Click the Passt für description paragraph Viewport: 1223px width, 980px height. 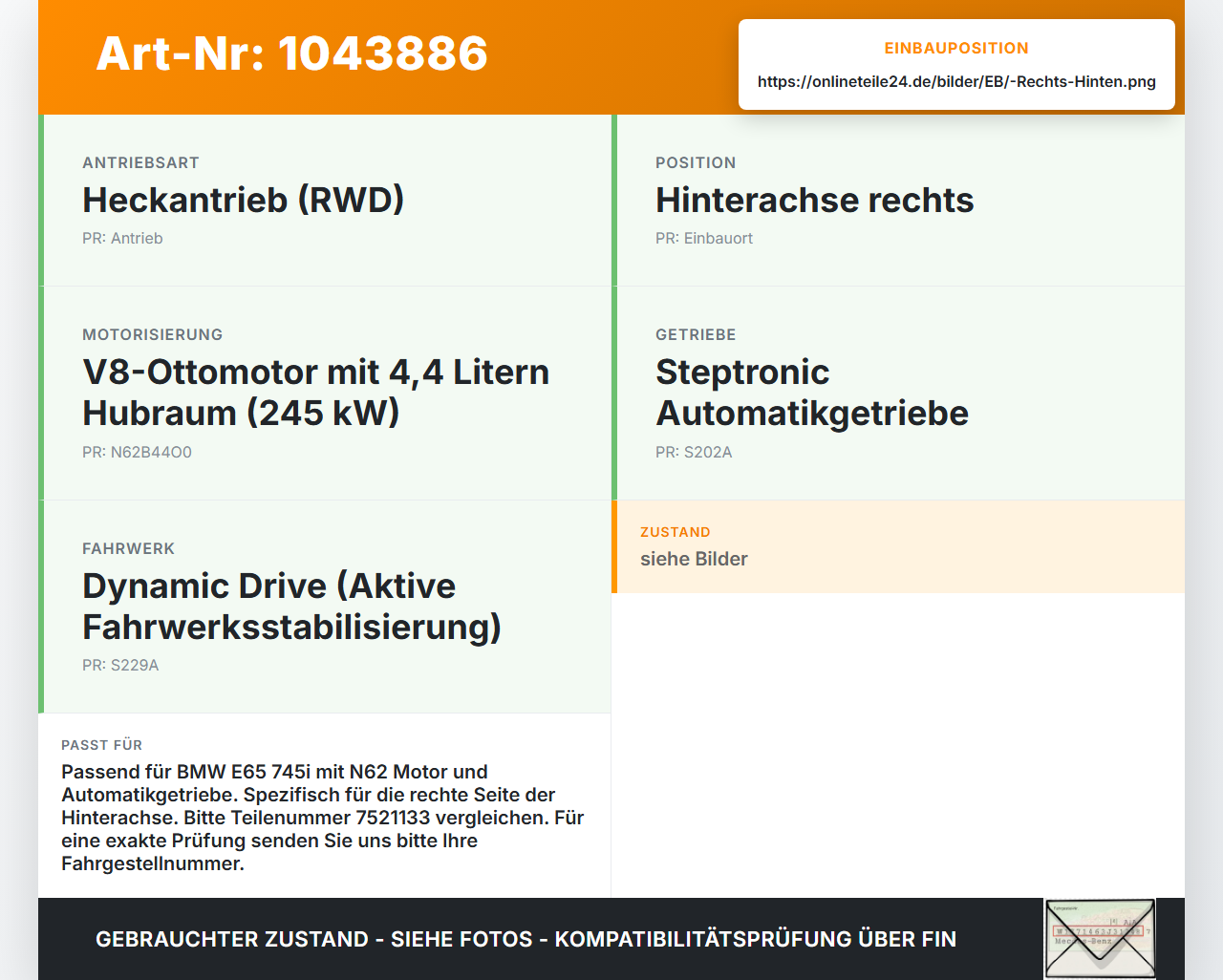tap(323, 818)
